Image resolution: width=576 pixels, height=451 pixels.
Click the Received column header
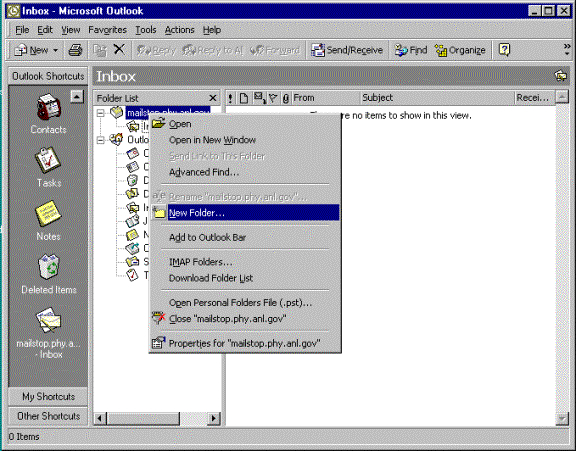click(x=534, y=98)
